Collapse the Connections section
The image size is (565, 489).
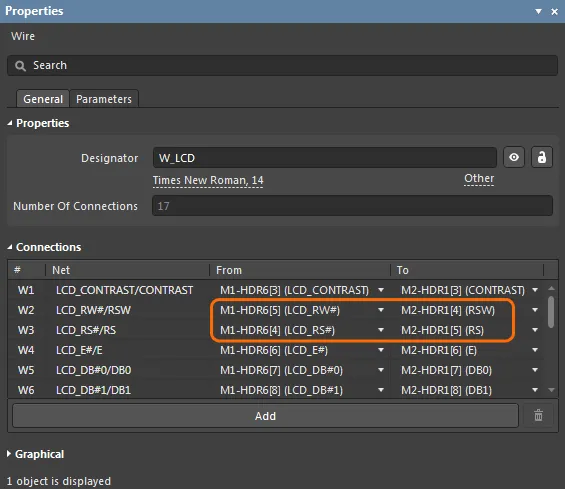coord(10,247)
